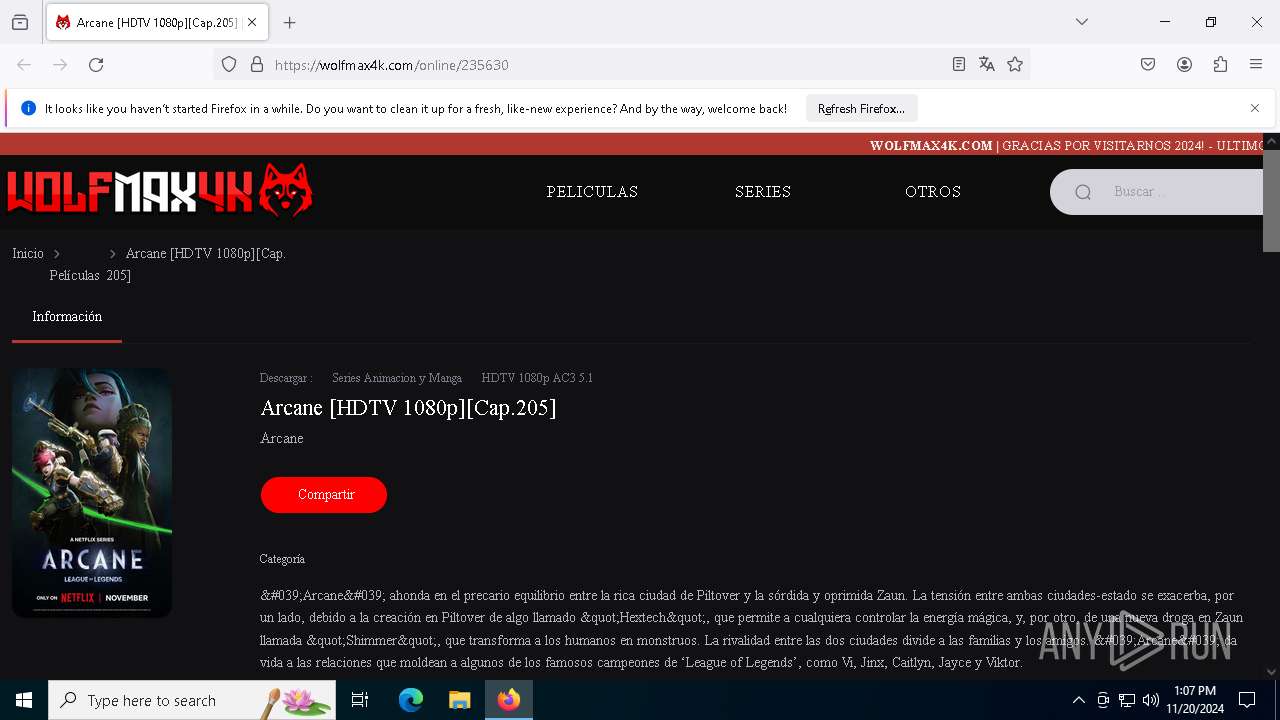
Task: Open the notification center icon
Action: click(1247, 700)
